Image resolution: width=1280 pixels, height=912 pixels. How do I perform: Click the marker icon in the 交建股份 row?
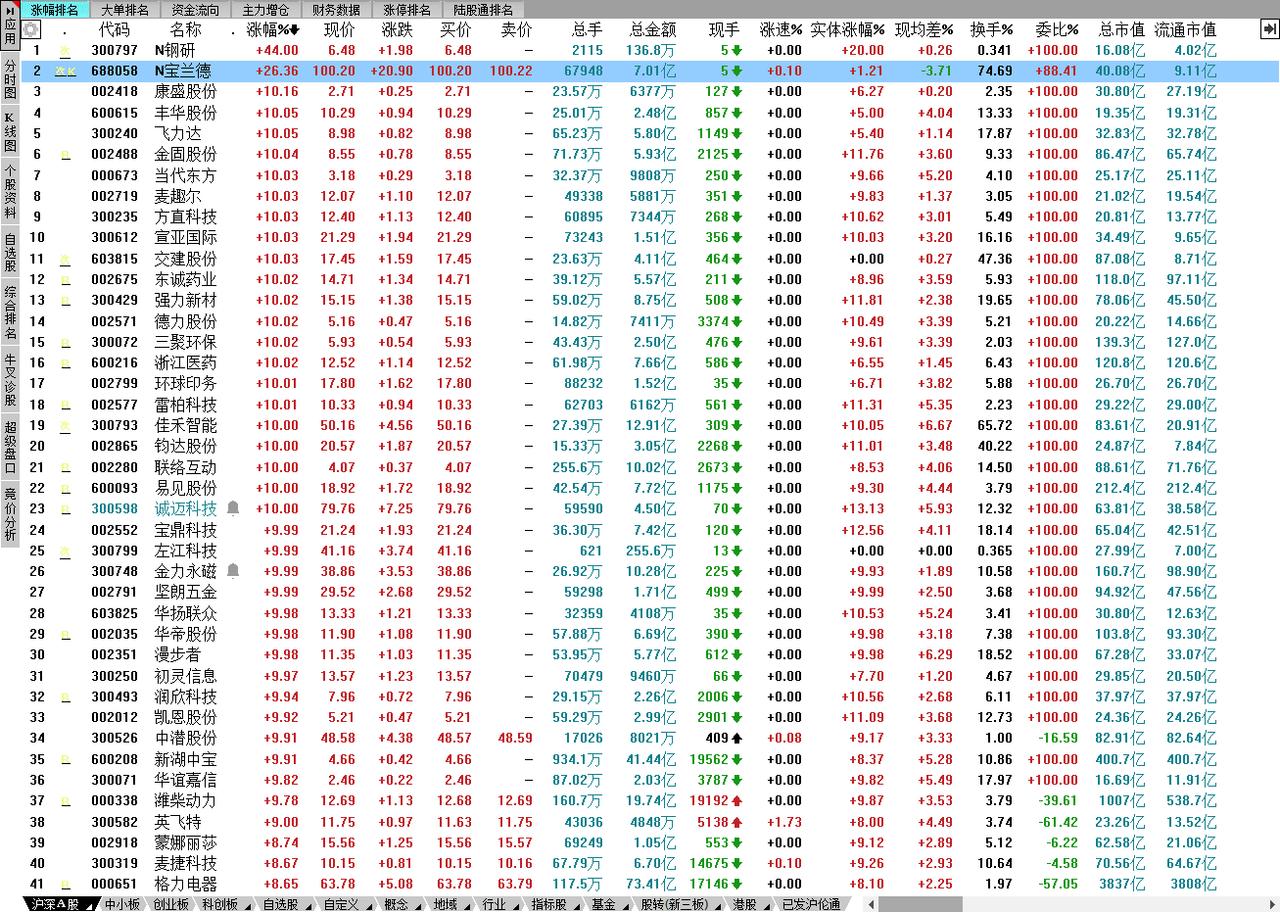coord(65,259)
